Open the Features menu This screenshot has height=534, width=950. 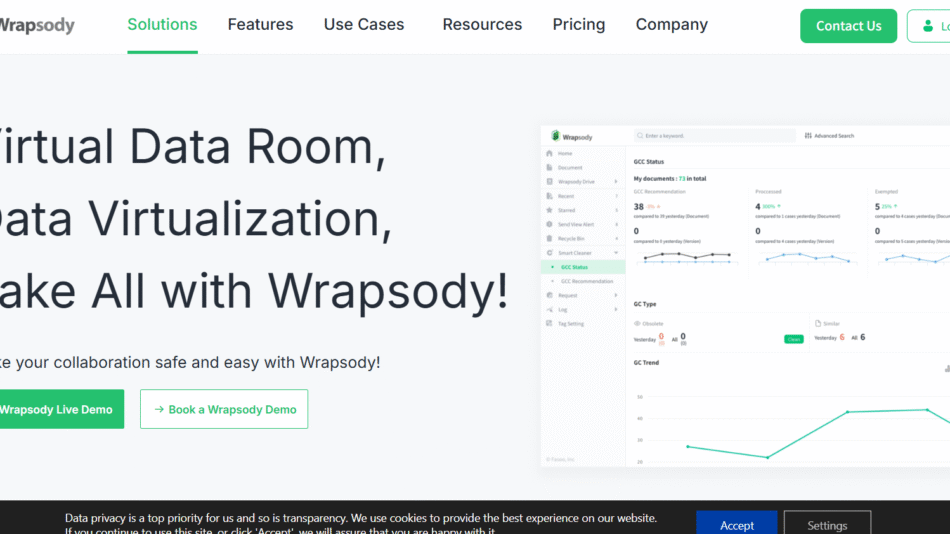pyautogui.click(x=261, y=25)
